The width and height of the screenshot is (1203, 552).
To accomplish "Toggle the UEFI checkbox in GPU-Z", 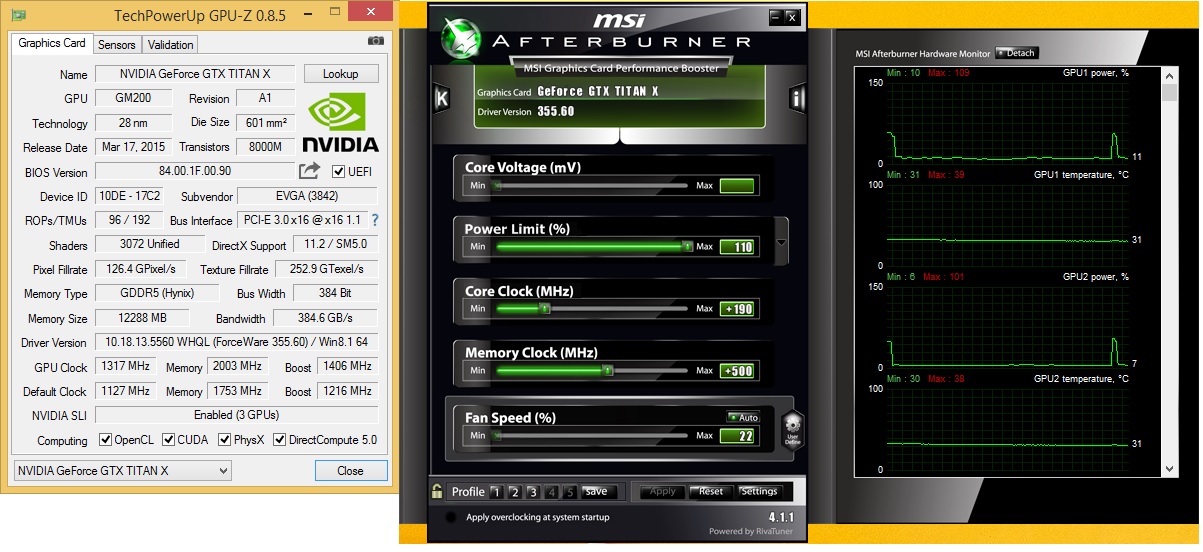I will pos(339,171).
